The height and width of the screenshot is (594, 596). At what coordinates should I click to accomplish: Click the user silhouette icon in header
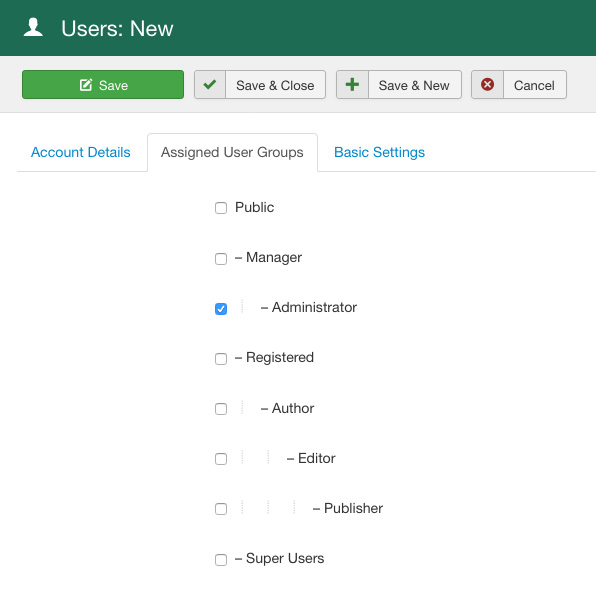pyautogui.click(x=33, y=27)
